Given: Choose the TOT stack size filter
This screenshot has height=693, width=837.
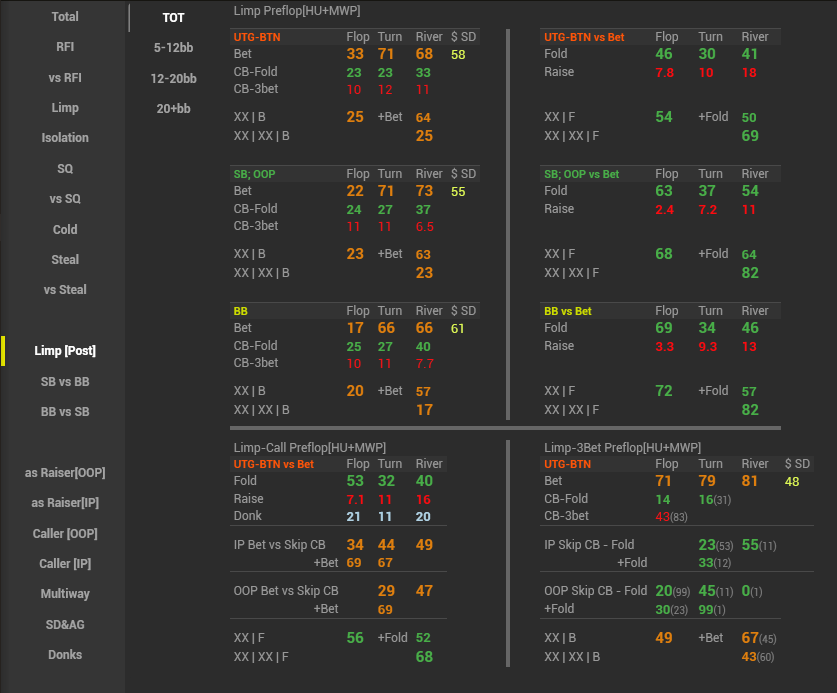Looking at the screenshot, I should point(174,18).
